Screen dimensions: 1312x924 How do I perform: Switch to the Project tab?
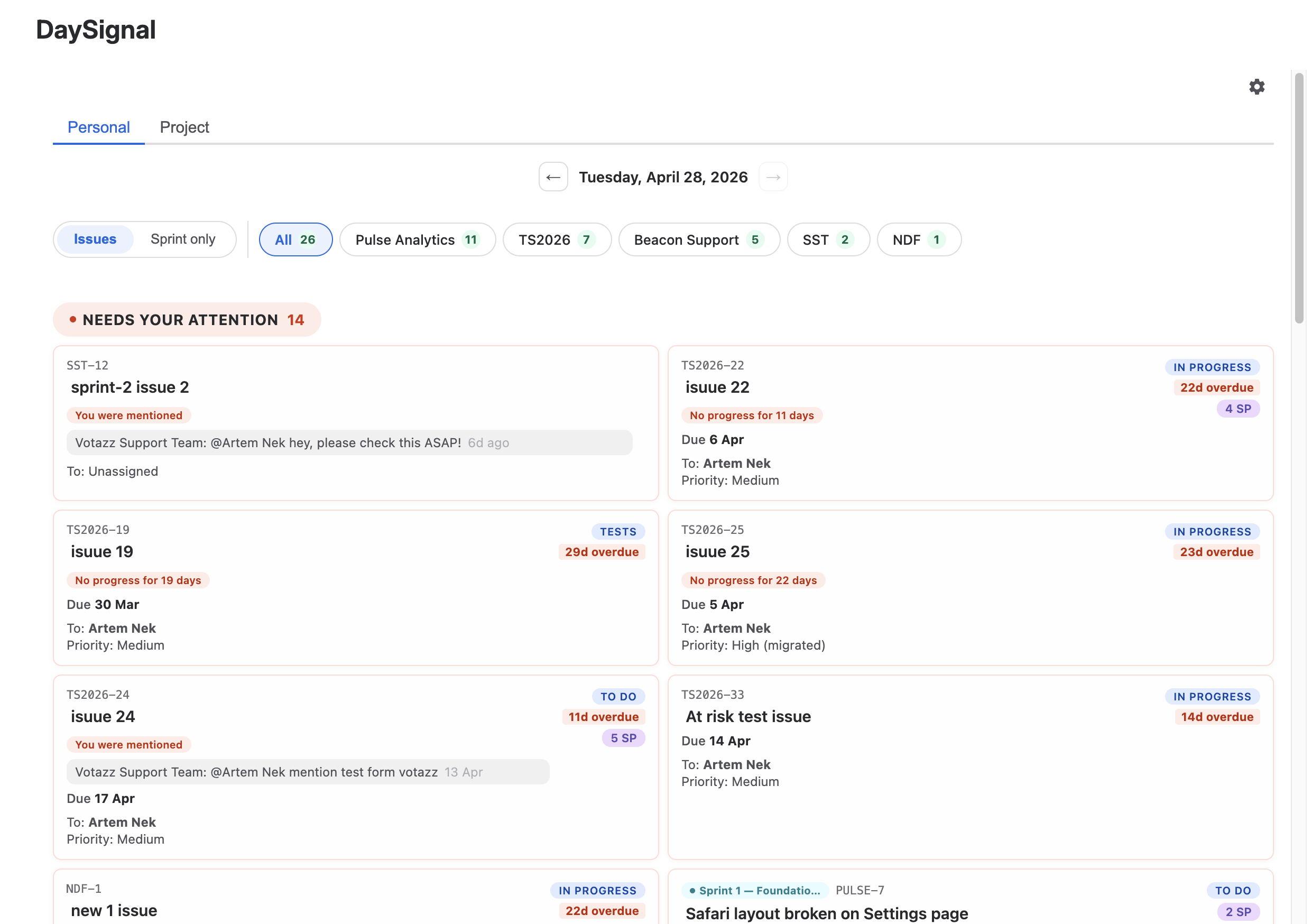184,127
